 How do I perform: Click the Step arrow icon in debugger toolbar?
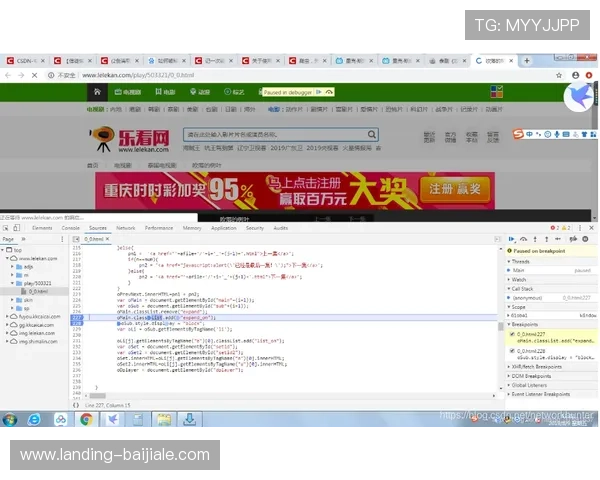[558, 239]
